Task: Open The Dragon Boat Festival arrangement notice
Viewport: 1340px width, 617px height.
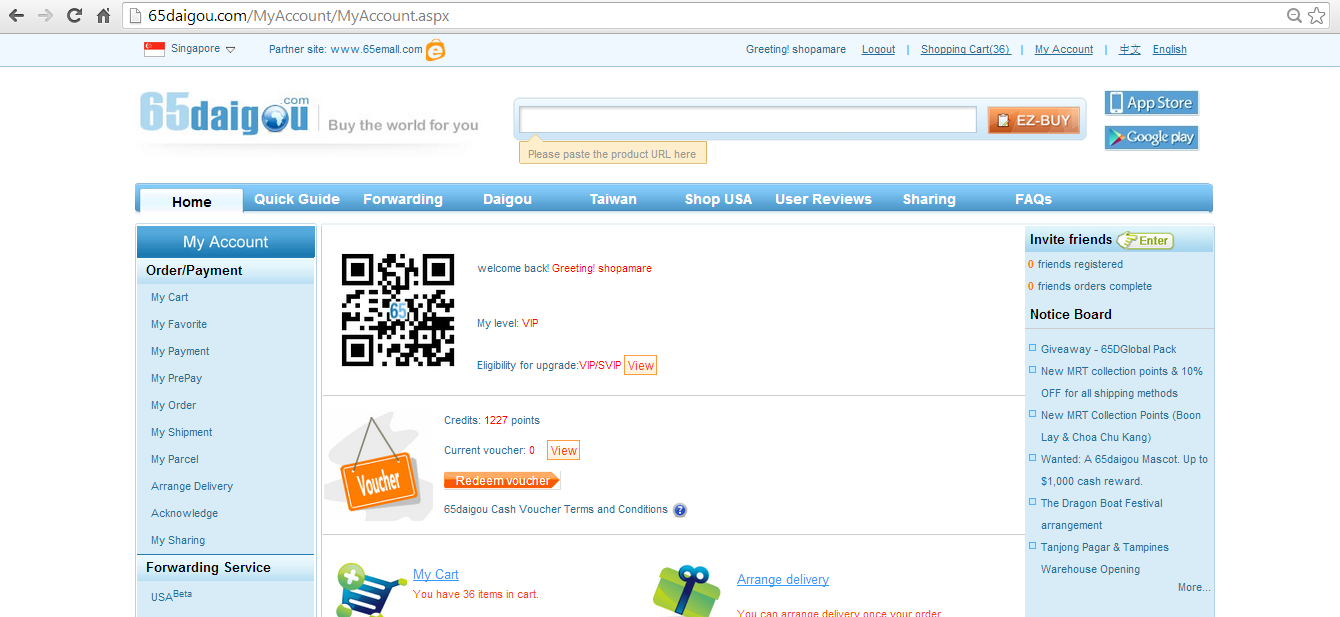Action: (x=1101, y=514)
